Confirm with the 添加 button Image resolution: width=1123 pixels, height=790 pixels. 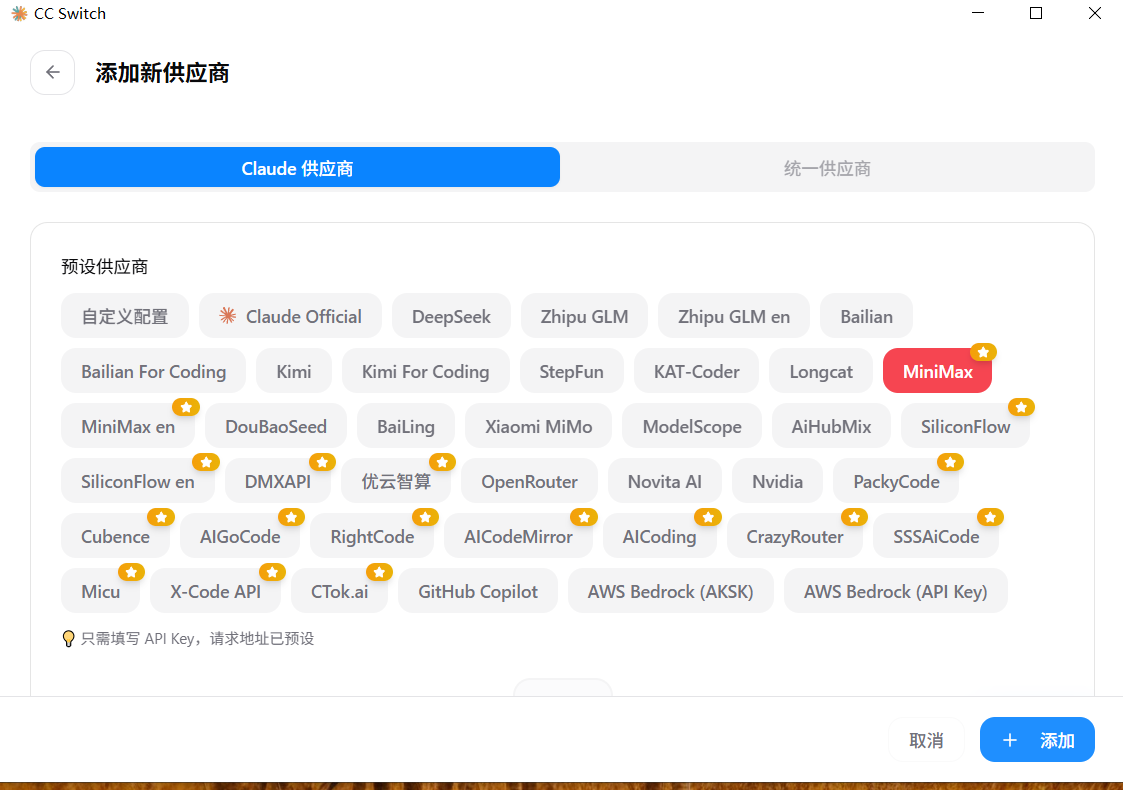[x=1037, y=740]
